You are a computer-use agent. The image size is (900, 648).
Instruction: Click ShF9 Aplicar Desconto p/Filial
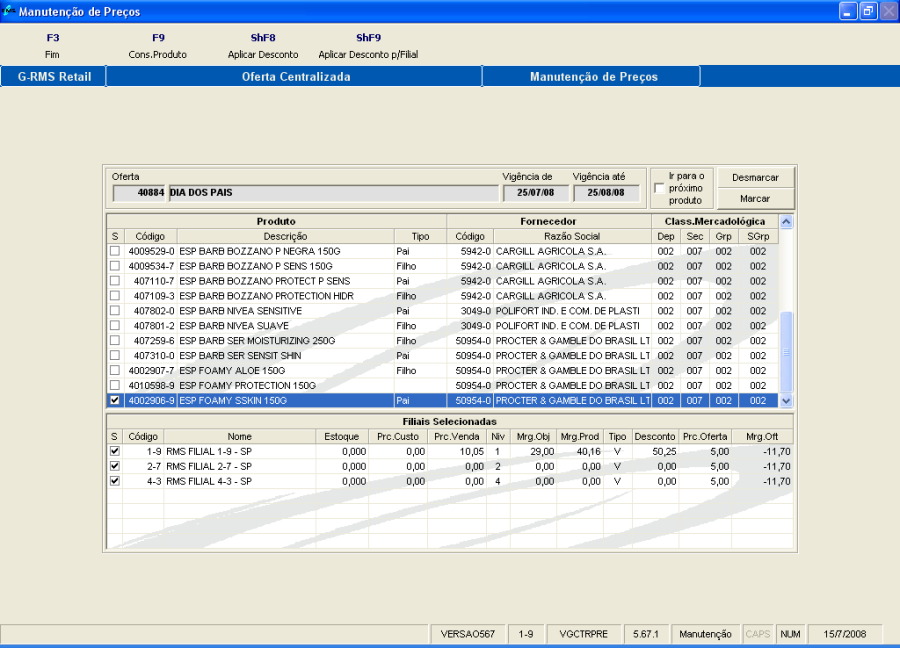coord(368,46)
